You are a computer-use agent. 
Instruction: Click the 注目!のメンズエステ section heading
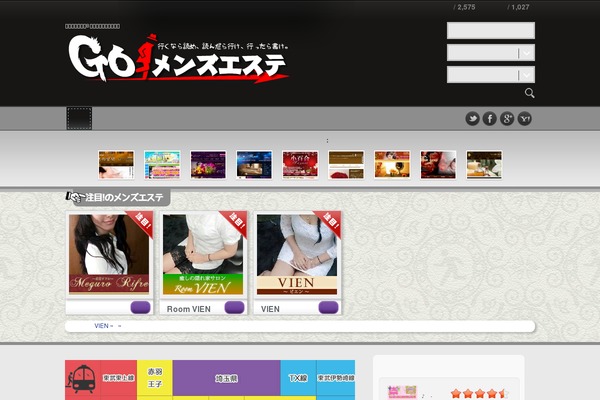tap(124, 198)
